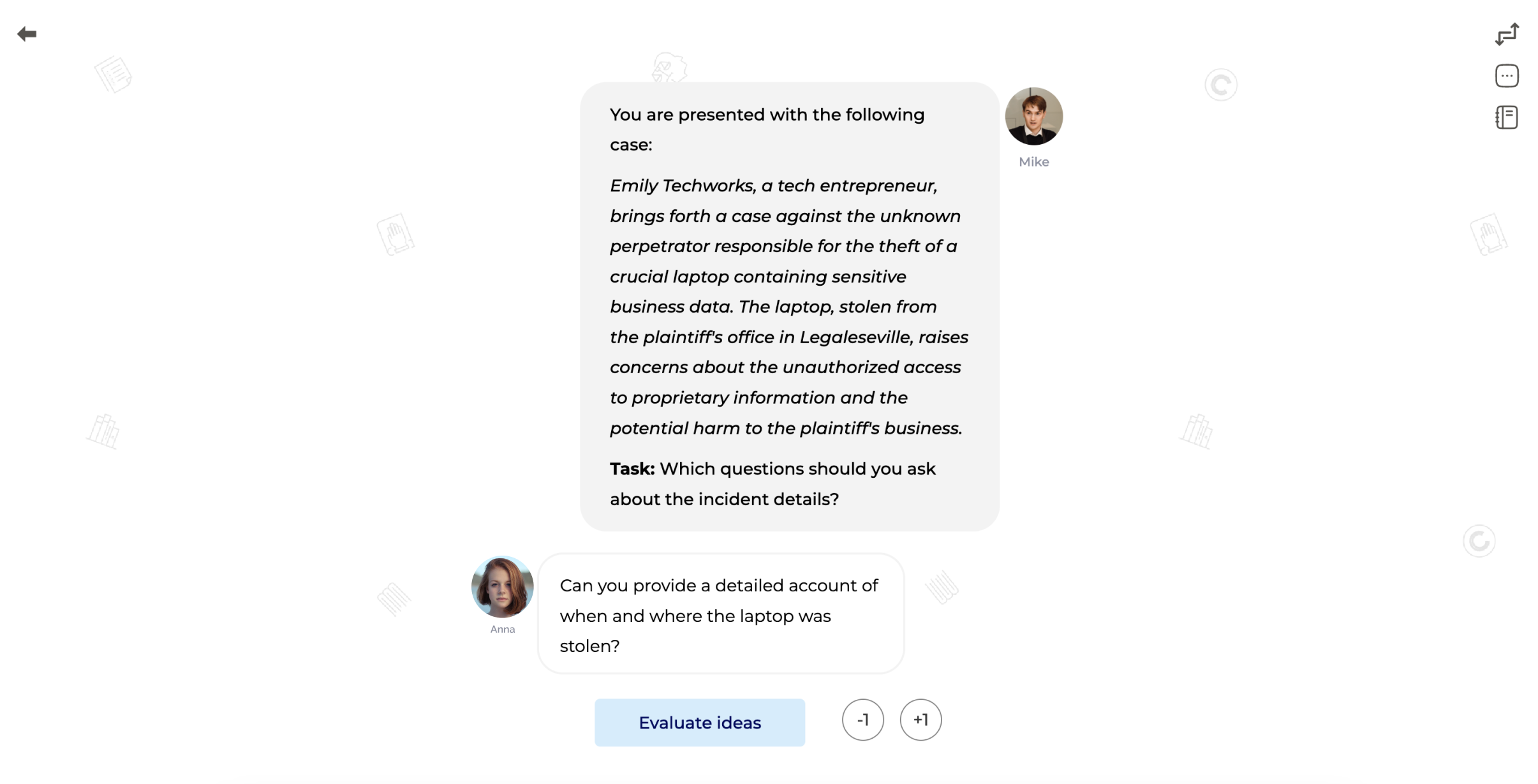Click Anna's profile avatar
1538x784 pixels.
[502, 587]
